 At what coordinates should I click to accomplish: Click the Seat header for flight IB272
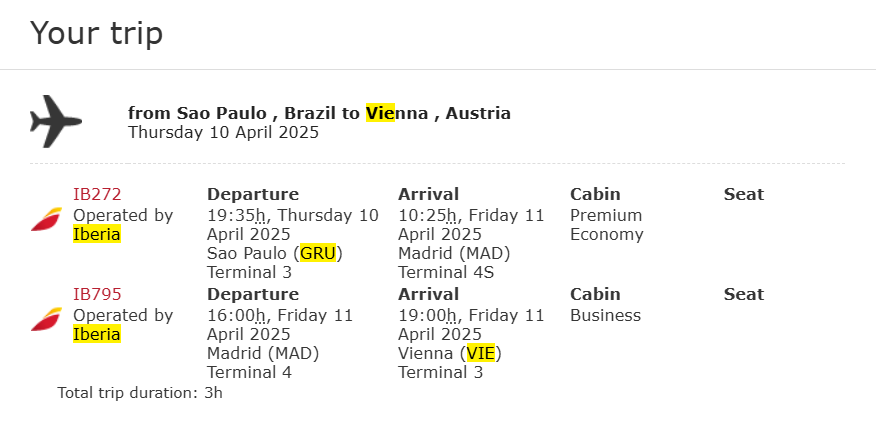point(743,195)
